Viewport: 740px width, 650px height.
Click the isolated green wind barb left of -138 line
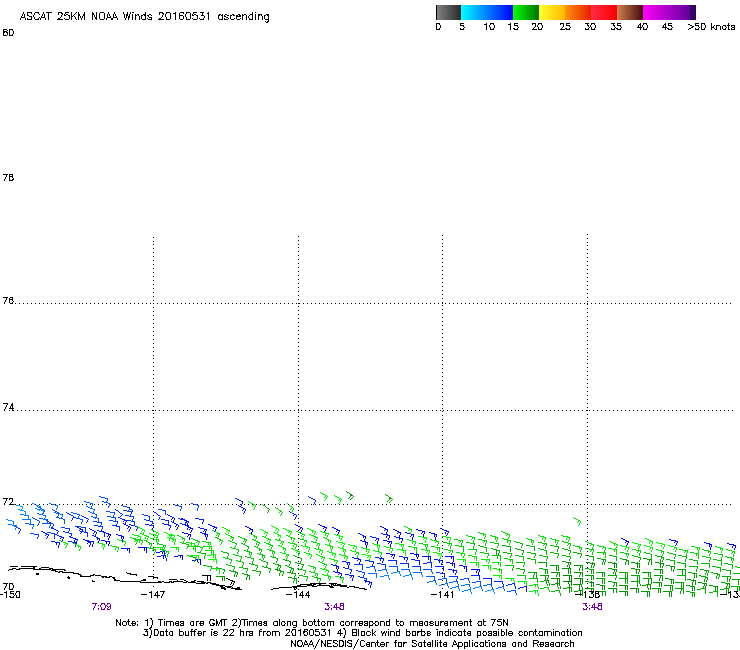point(577,521)
